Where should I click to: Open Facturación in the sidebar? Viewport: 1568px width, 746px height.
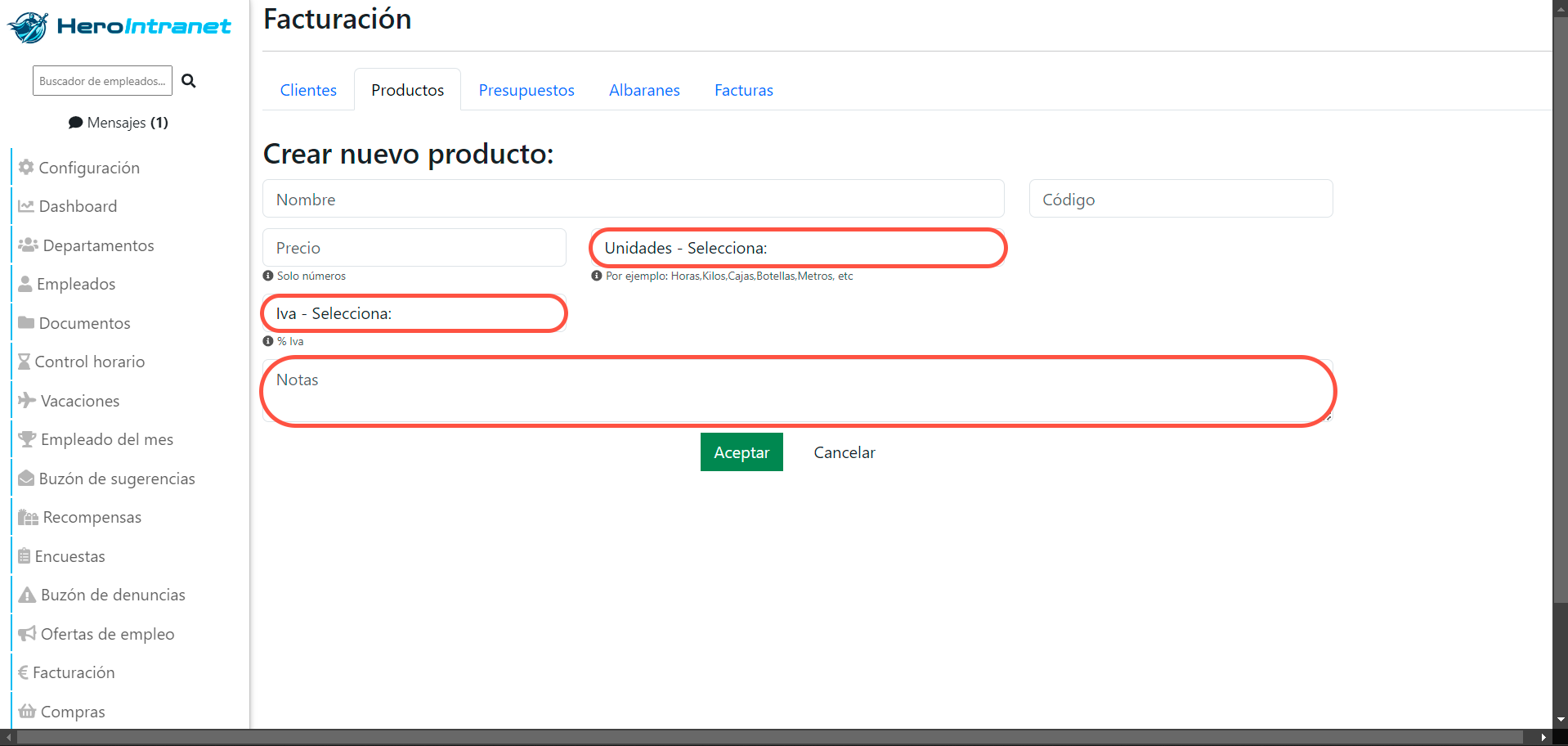point(74,672)
